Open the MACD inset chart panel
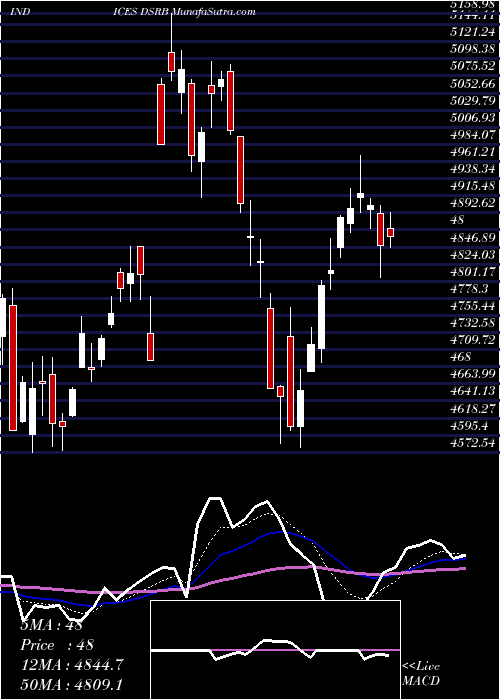This screenshot has width=500, height=700. tap(276, 650)
